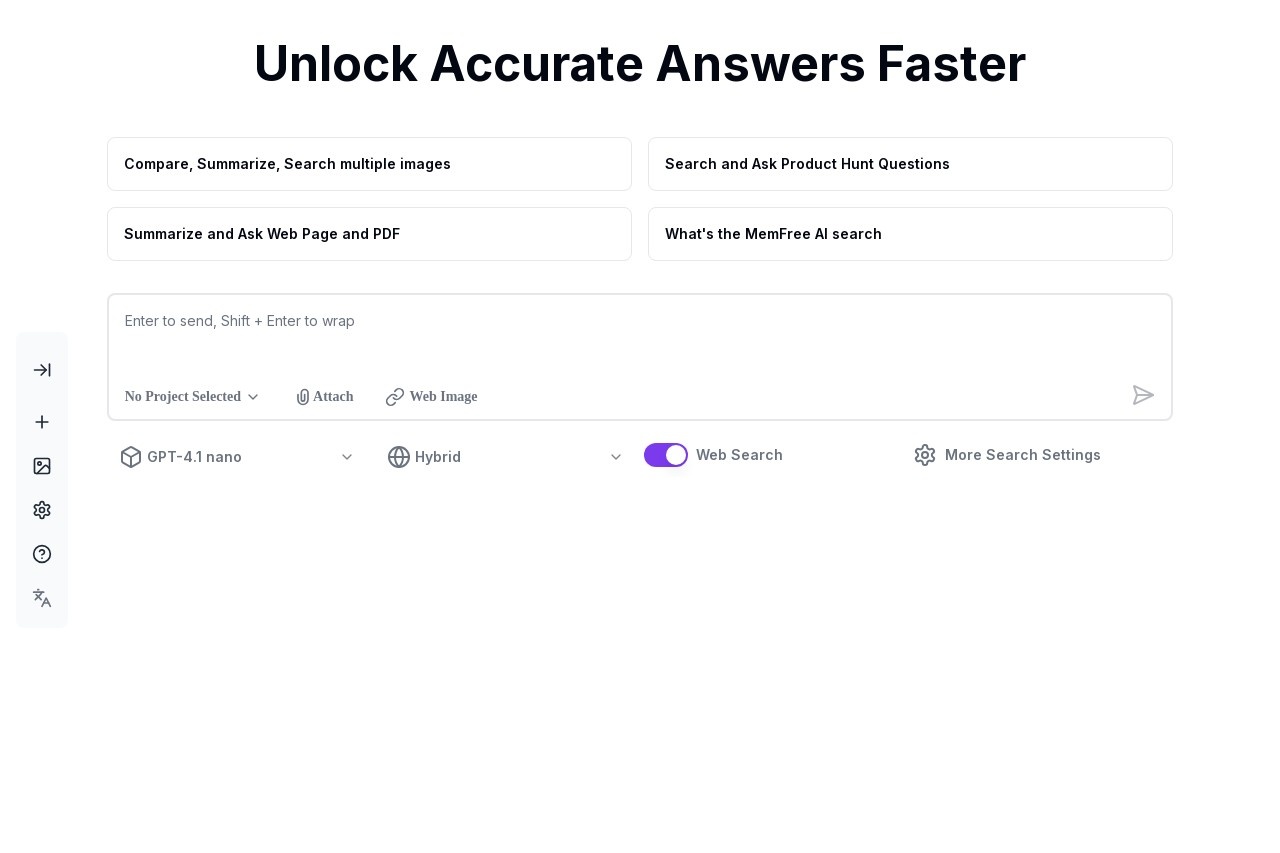Open the GPT-4.1 nano model dropdown
The width and height of the screenshot is (1280, 853).
click(x=237, y=457)
